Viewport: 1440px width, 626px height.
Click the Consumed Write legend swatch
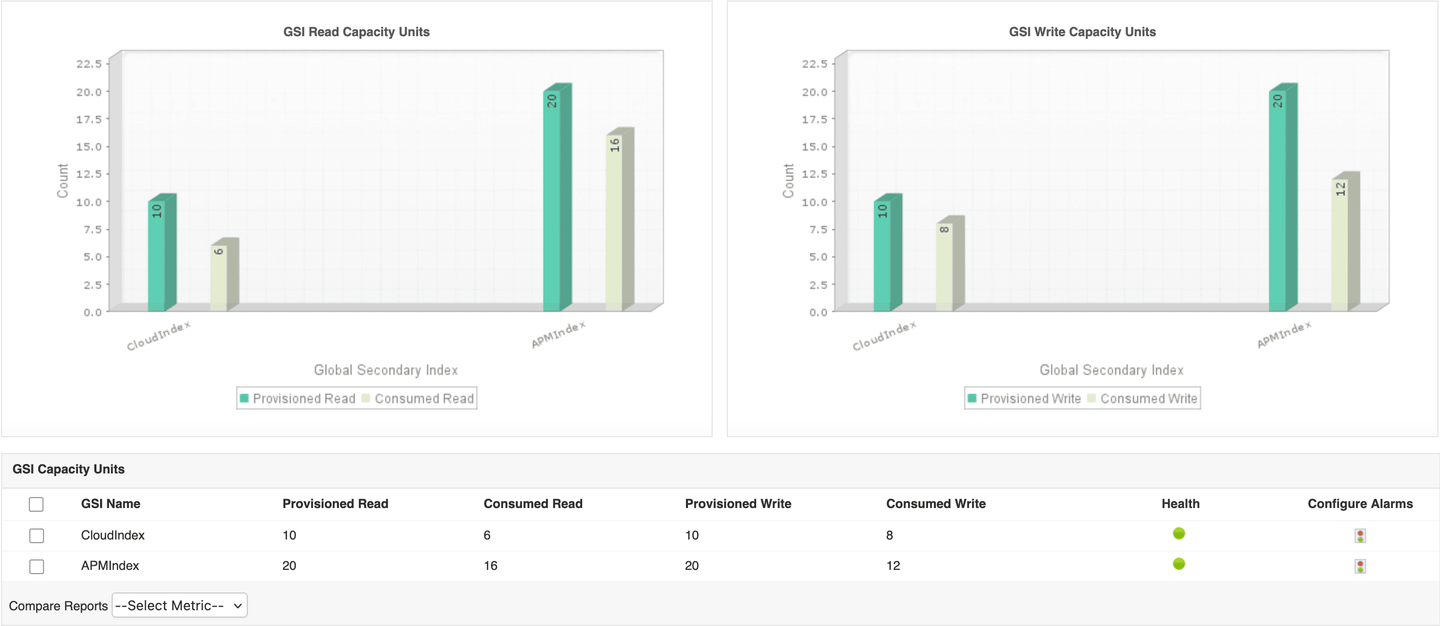[x=1092, y=399]
